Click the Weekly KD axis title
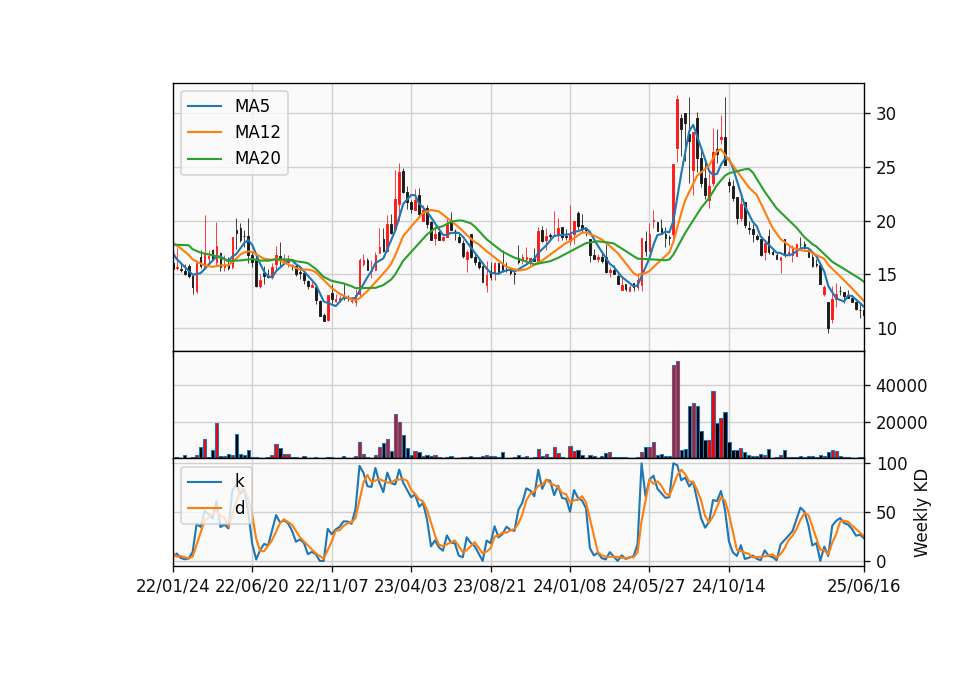Viewport: 960px width, 690px height. point(920,513)
